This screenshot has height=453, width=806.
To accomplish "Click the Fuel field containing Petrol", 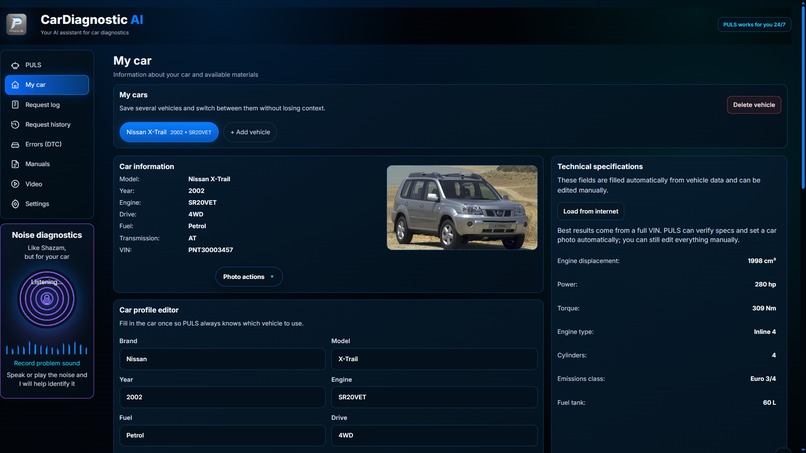I will tap(222, 435).
